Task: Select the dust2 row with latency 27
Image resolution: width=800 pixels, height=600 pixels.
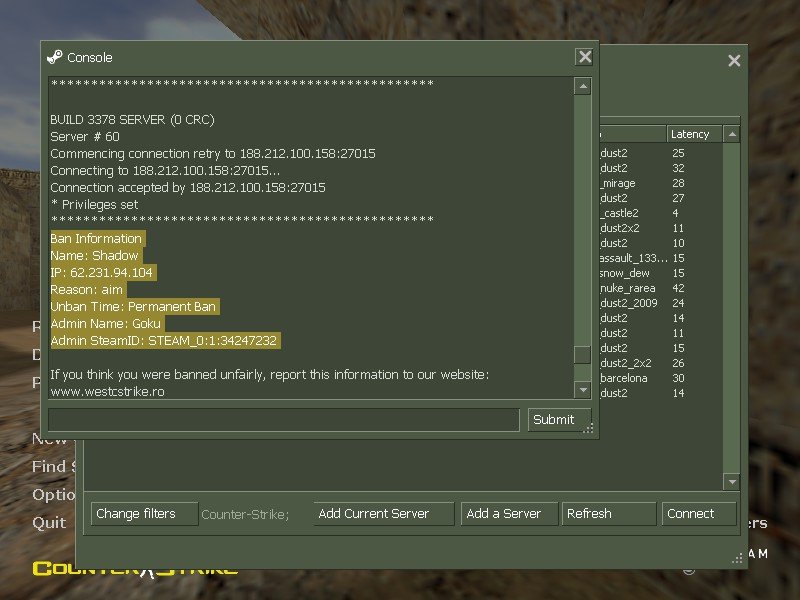Action: (x=661, y=198)
